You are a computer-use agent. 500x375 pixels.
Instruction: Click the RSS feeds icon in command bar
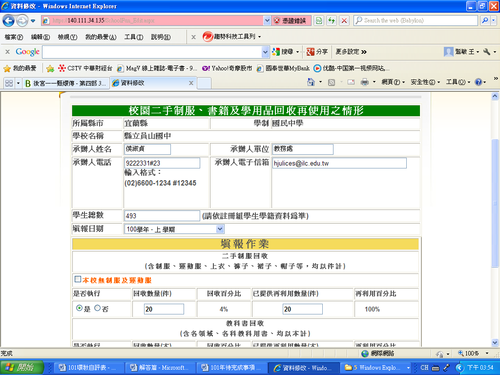click(331, 82)
